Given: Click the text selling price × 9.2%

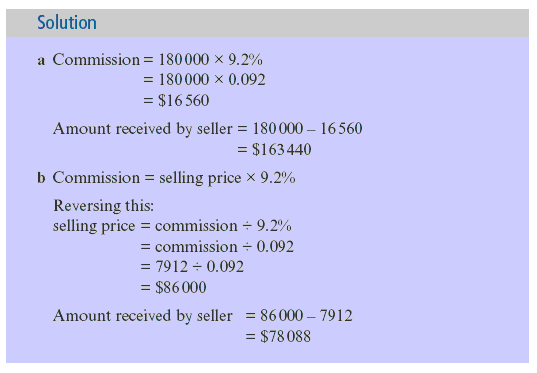Looking at the screenshot, I should pos(227,178).
